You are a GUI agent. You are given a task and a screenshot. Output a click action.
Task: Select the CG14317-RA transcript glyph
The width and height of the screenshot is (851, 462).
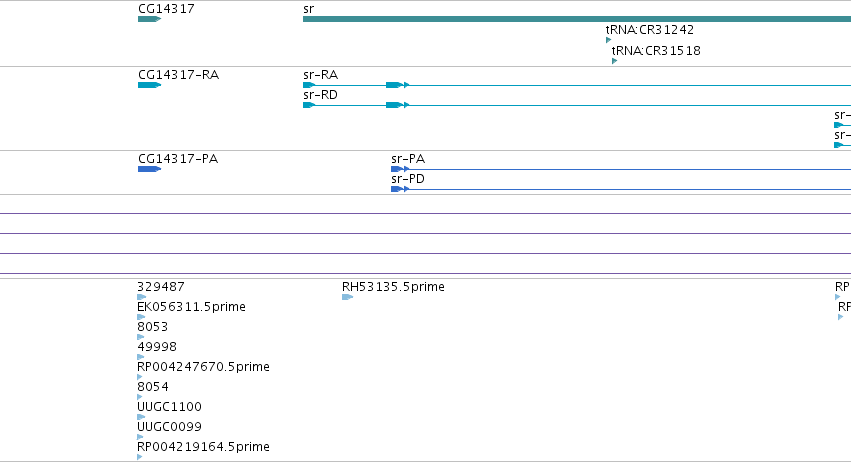[x=149, y=85]
